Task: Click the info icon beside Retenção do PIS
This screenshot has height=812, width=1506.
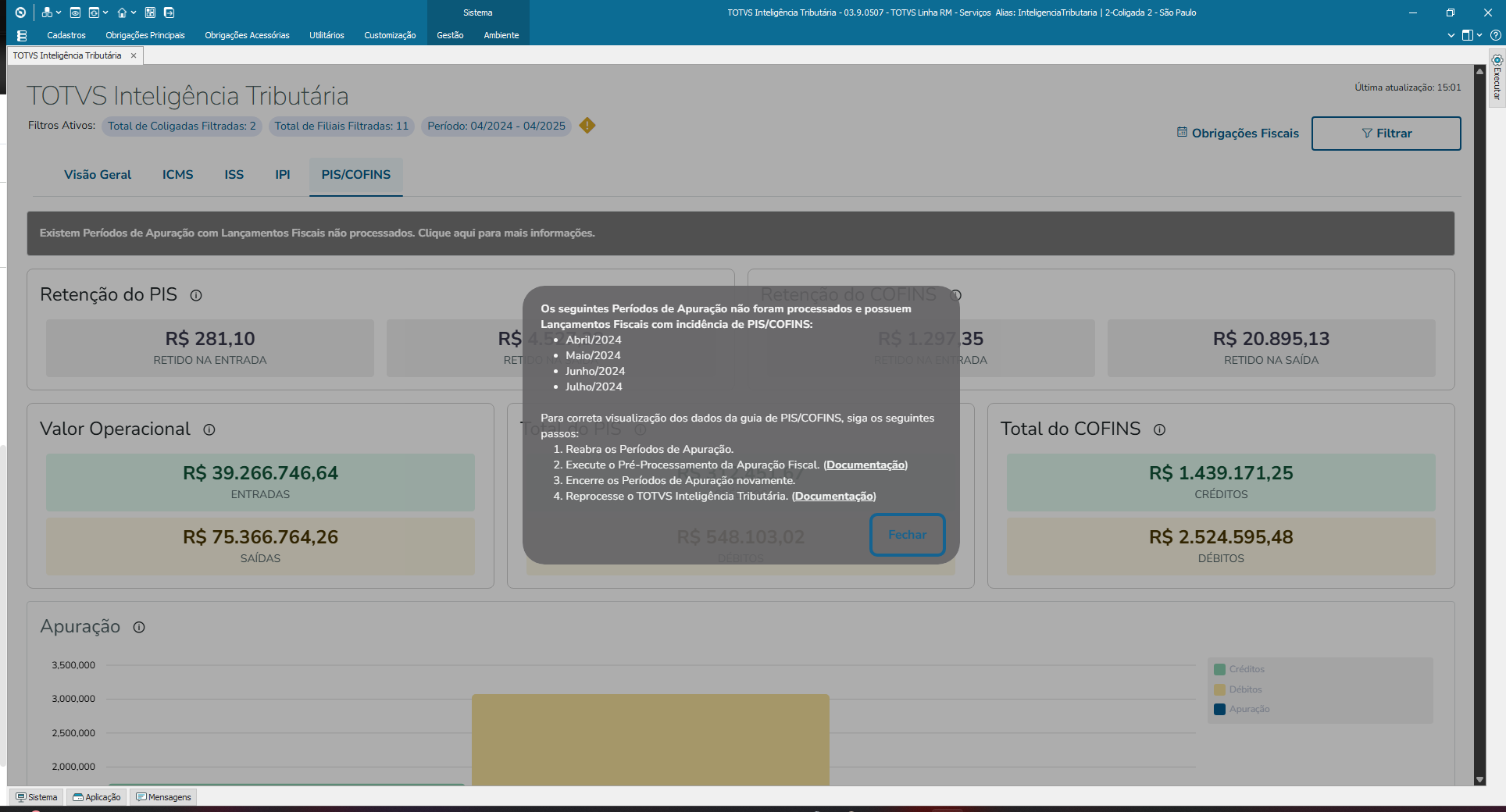Action: (x=196, y=295)
